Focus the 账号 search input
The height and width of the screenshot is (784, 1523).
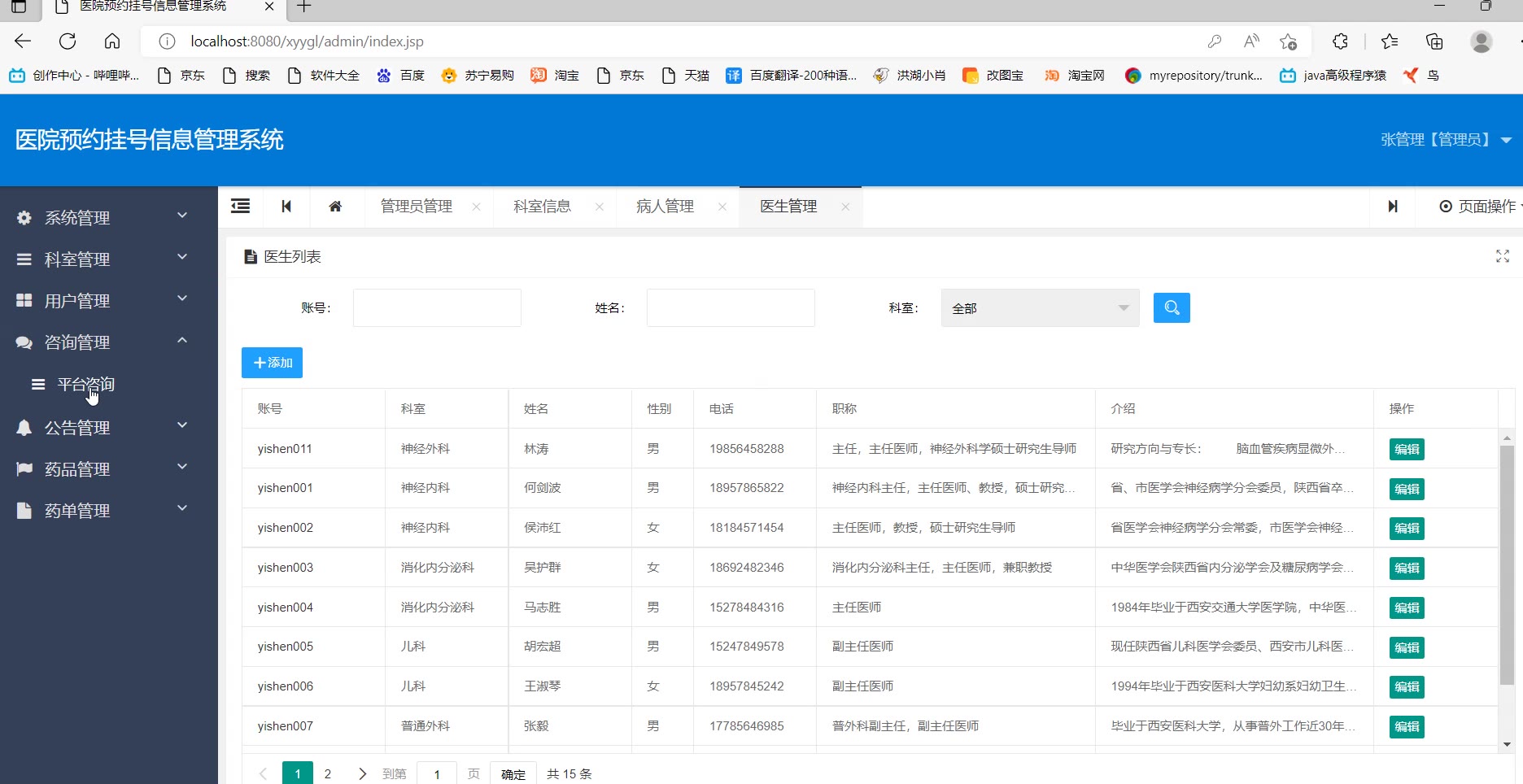coord(437,307)
